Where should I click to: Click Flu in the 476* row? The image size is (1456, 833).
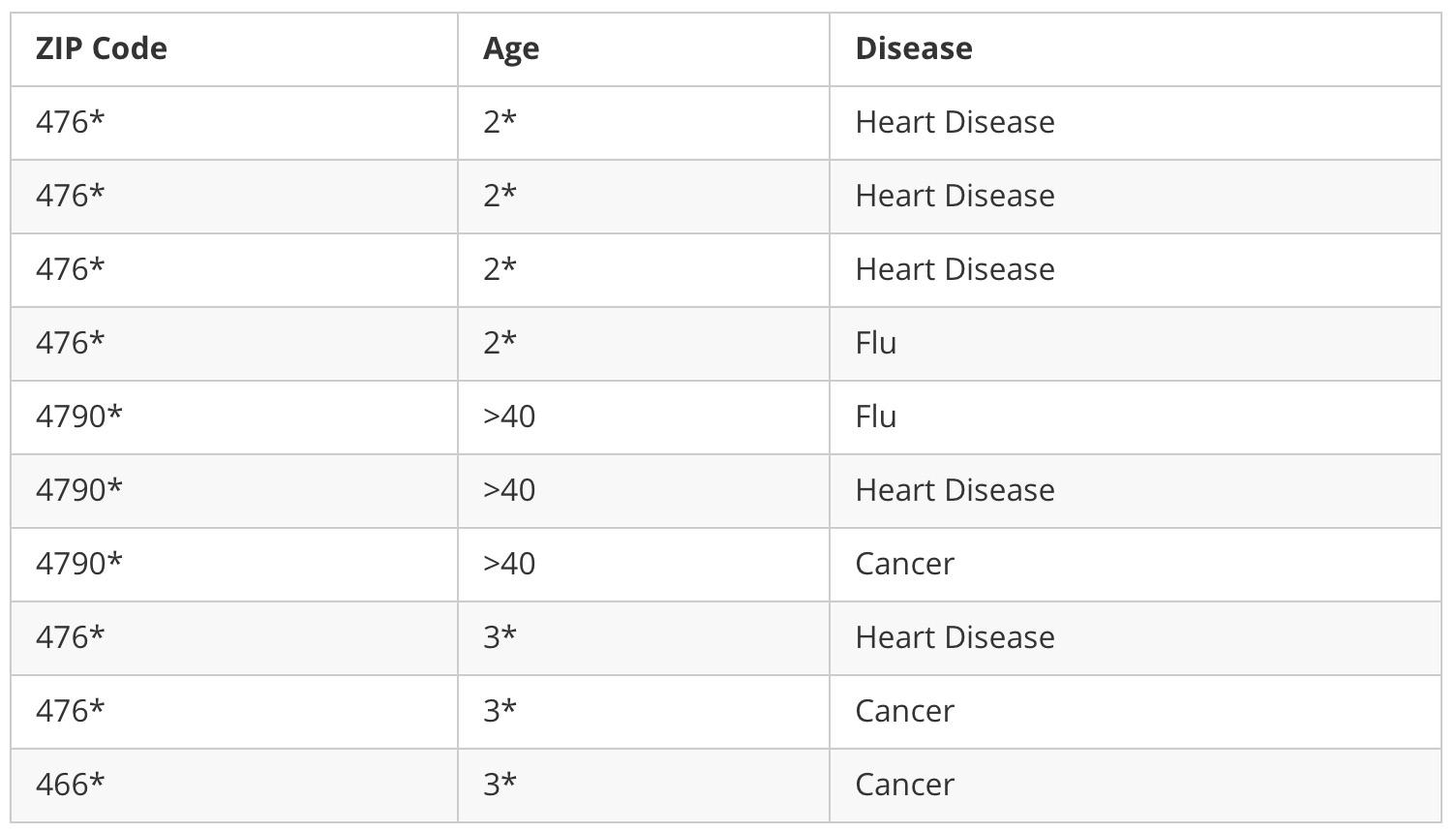(x=876, y=343)
